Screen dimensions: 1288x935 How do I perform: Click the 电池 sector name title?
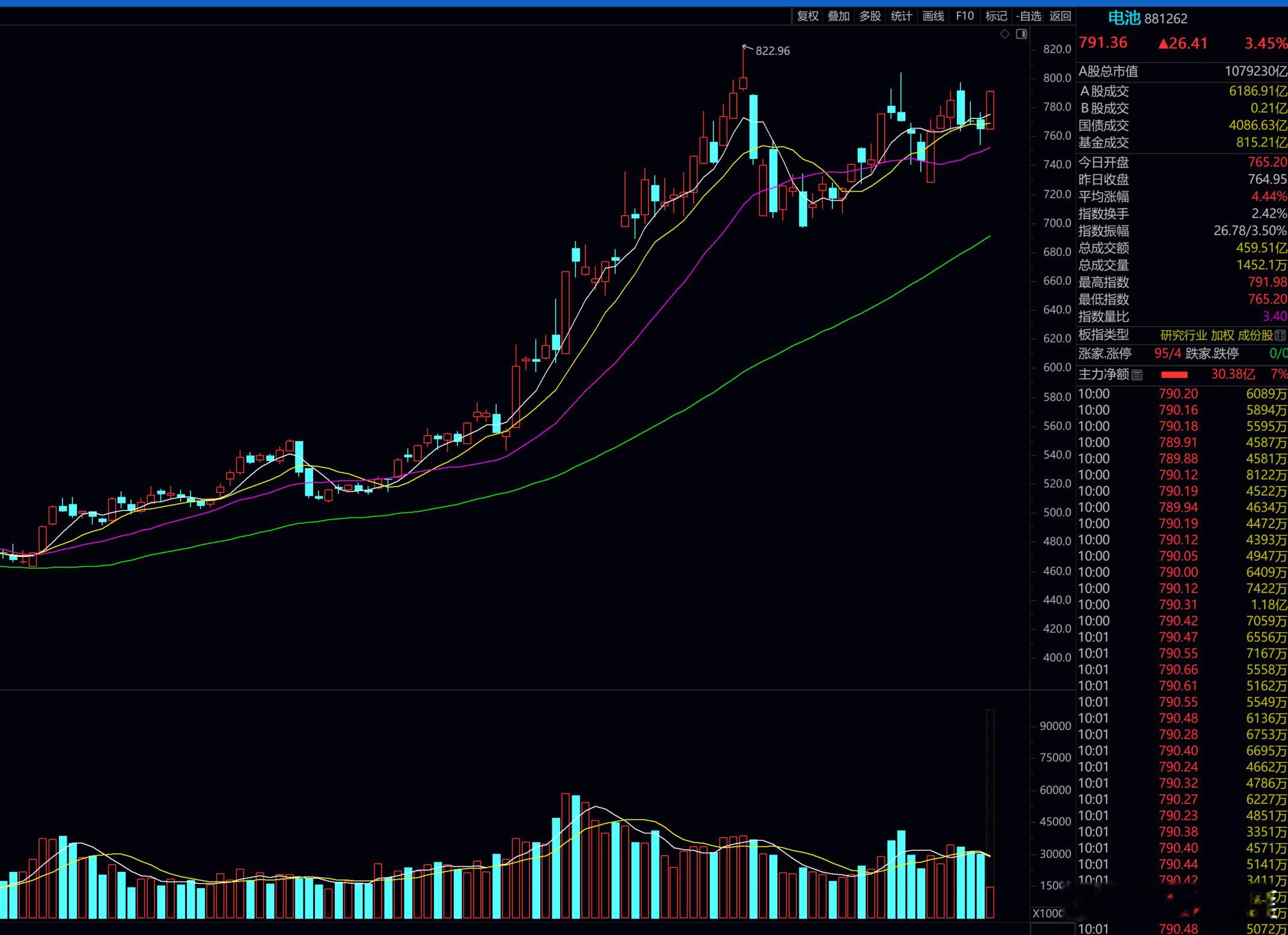(x=1123, y=18)
